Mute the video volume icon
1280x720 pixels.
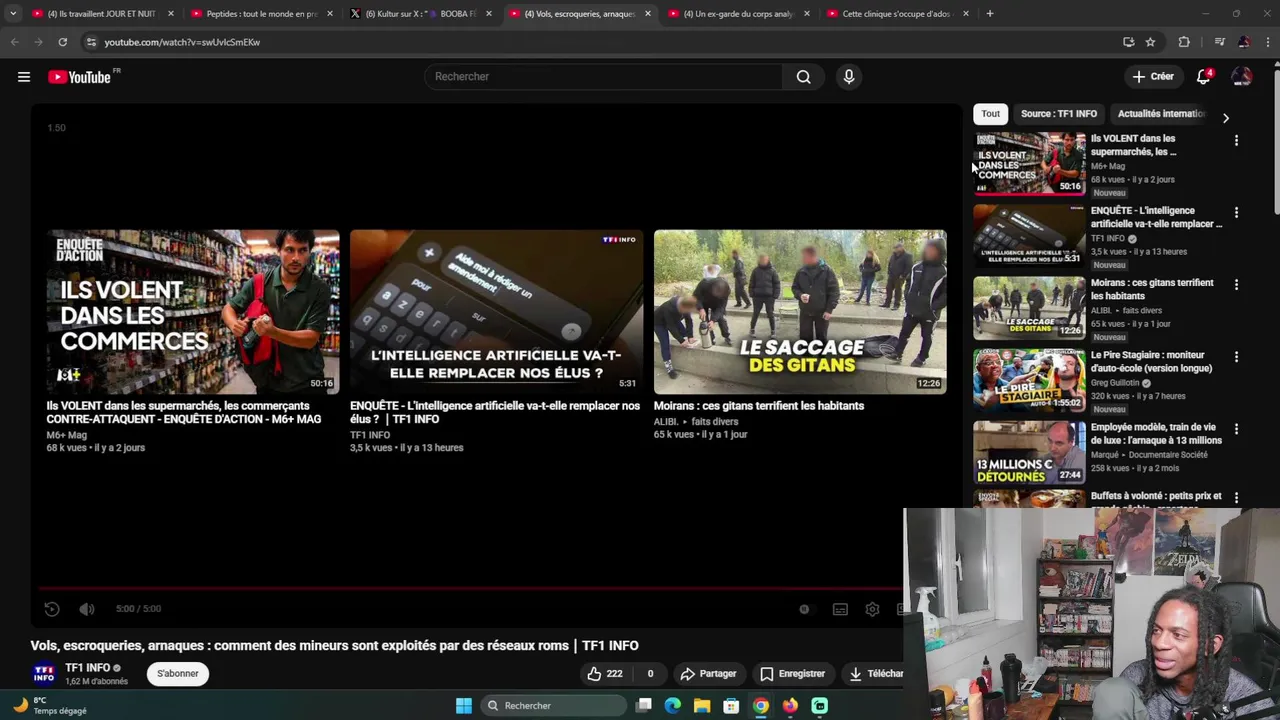pos(87,609)
